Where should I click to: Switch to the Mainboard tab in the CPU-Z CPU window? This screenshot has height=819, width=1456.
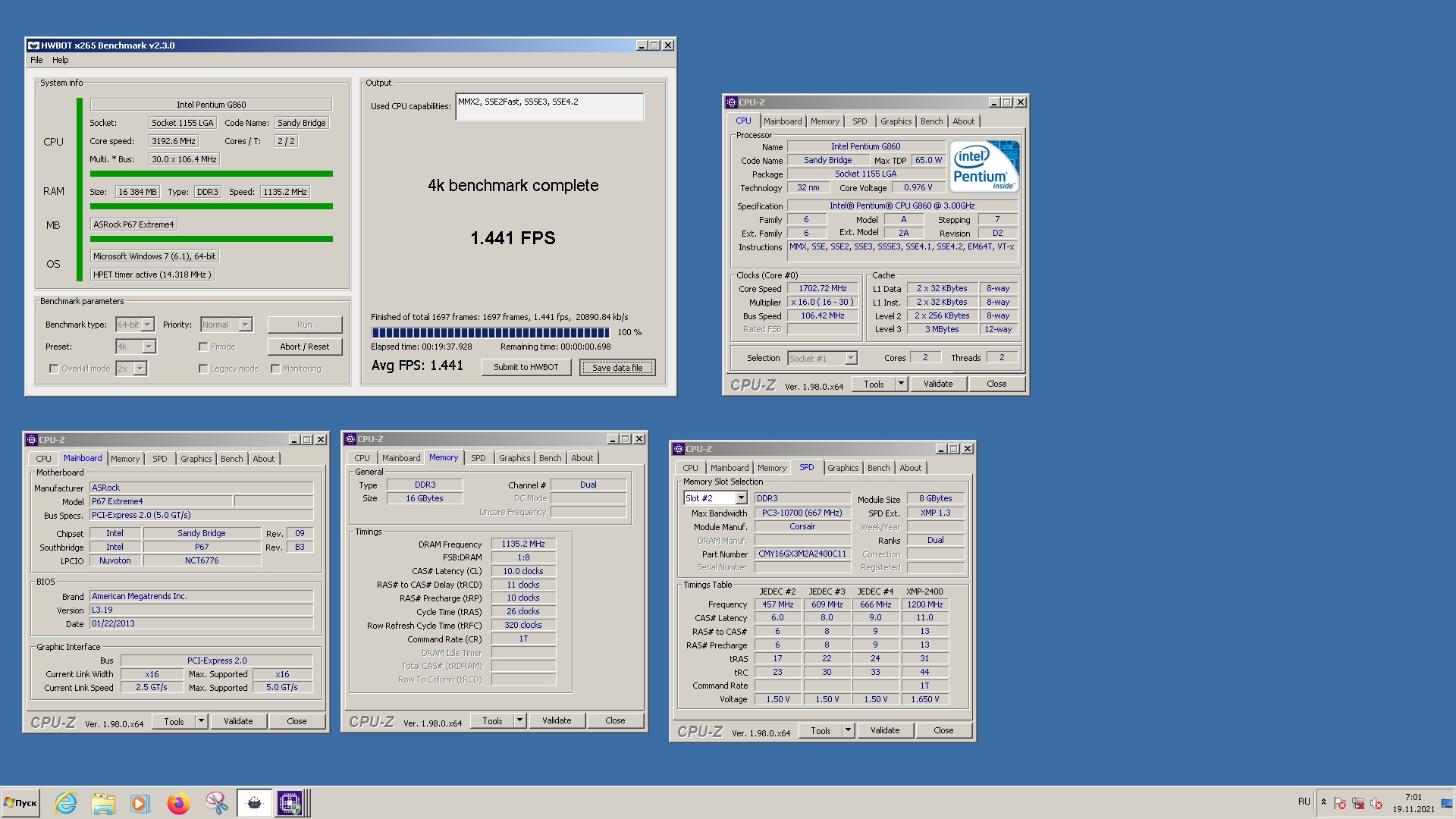[783, 121]
